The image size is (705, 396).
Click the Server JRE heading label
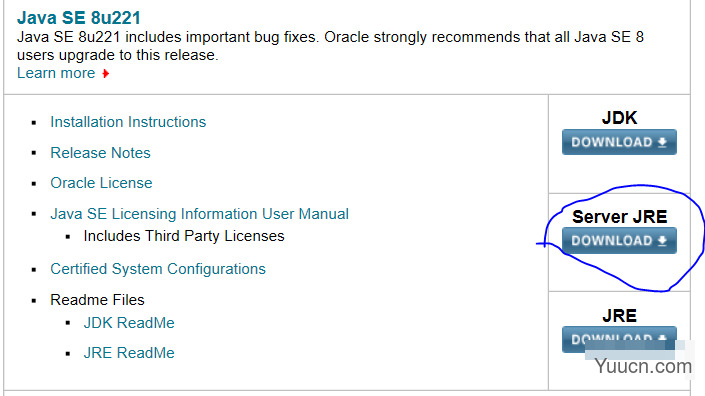619,217
